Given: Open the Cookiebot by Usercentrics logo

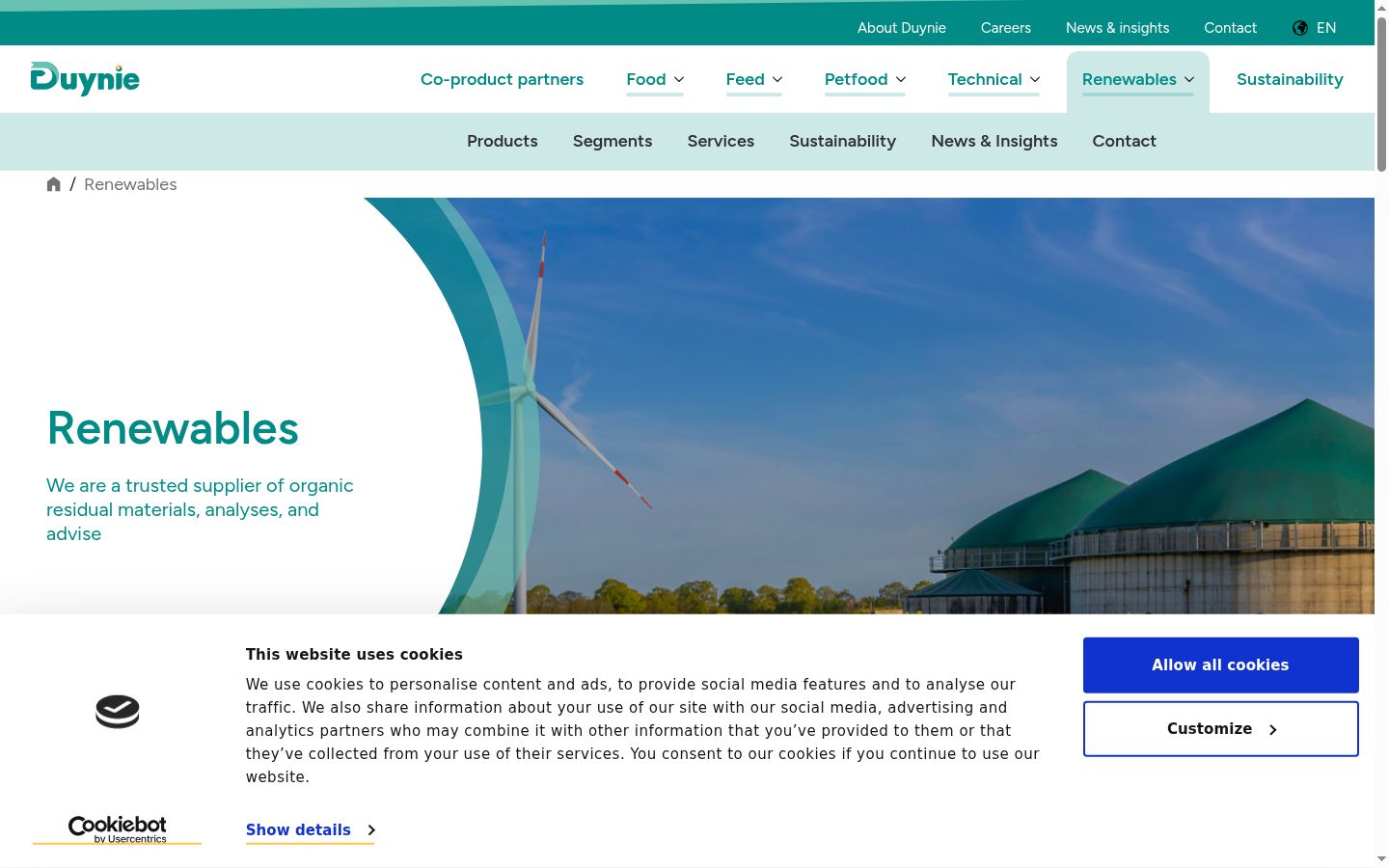Looking at the screenshot, I should tap(118, 829).
